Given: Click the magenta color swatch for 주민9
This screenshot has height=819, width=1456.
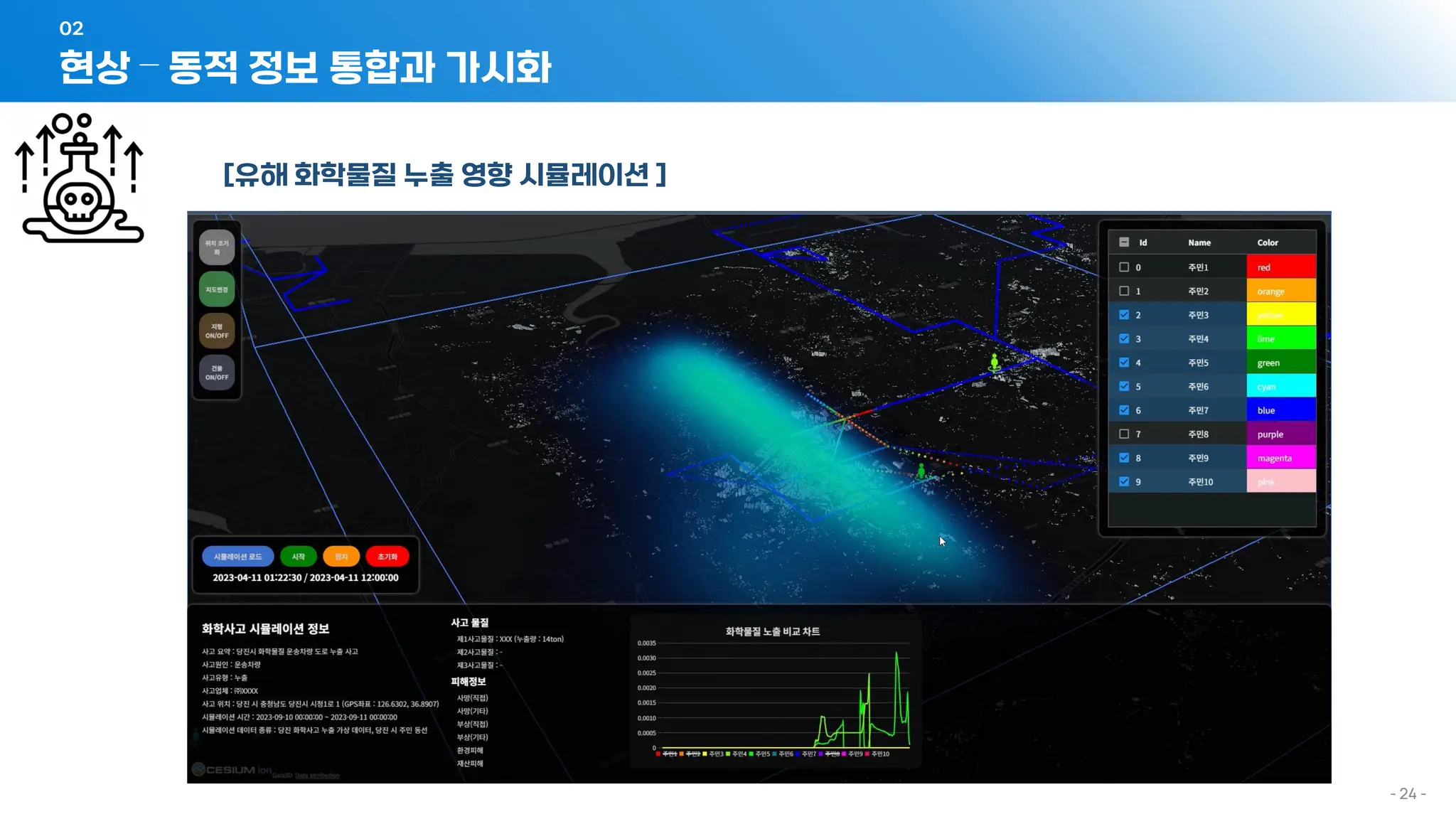Looking at the screenshot, I should click(1281, 457).
